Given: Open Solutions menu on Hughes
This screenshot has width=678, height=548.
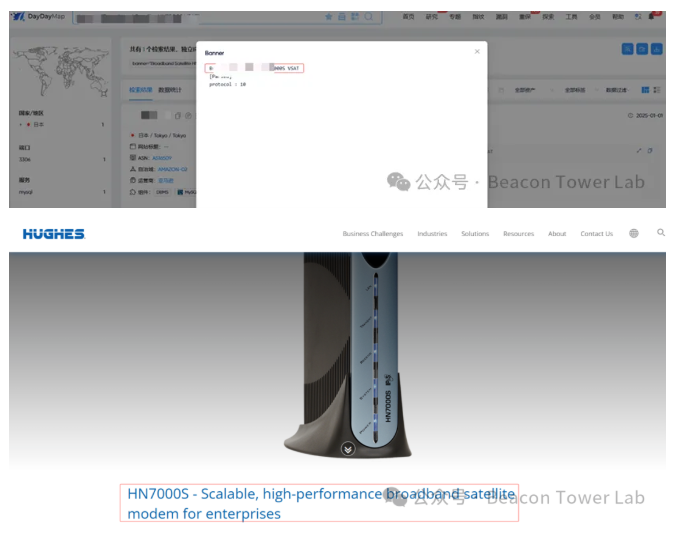Looking at the screenshot, I should [475, 234].
